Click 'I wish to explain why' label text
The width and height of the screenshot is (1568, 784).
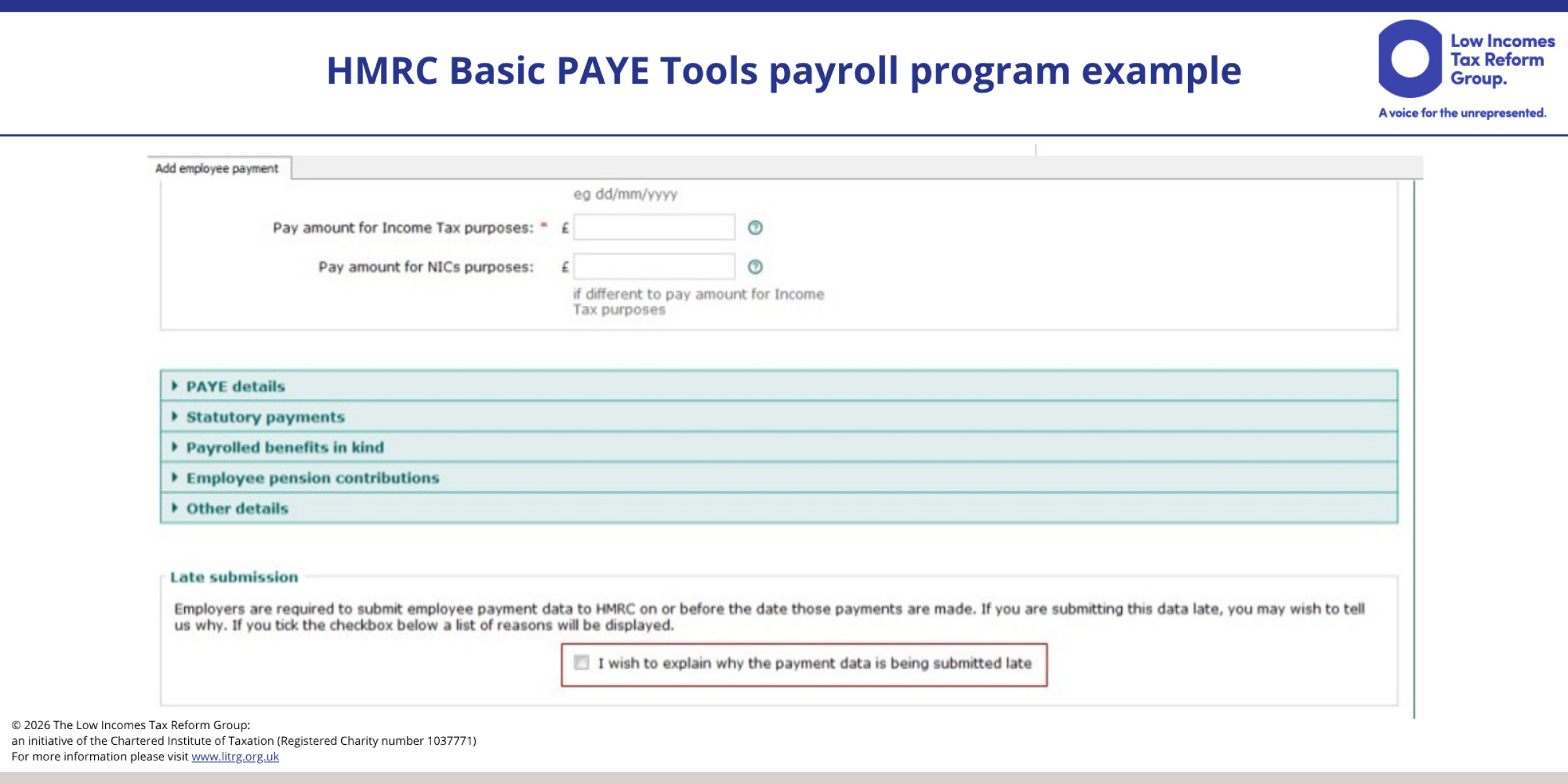click(x=815, y=663)
